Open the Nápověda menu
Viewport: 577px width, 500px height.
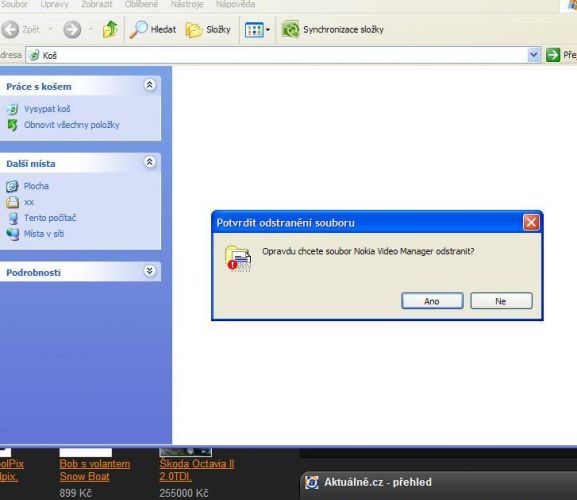236,4
